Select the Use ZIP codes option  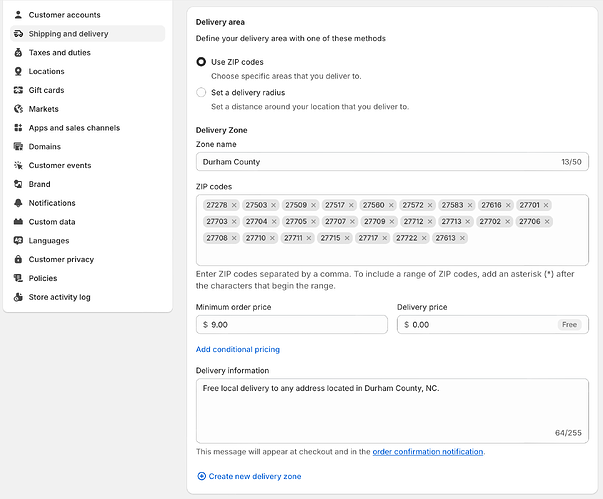point(201,62)
